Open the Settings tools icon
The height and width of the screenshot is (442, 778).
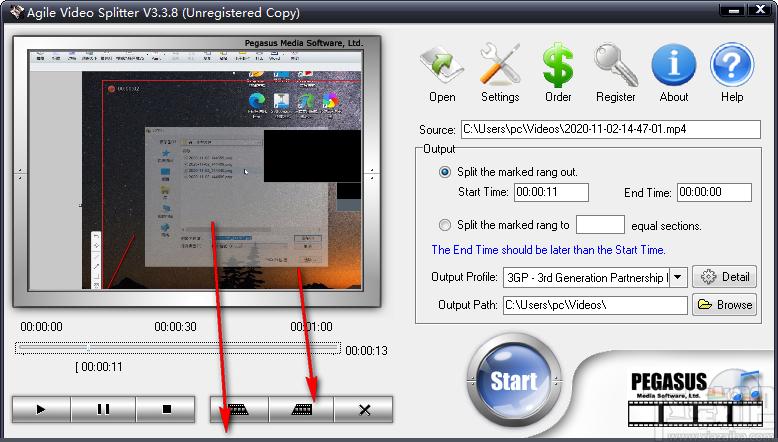(500, 73)
